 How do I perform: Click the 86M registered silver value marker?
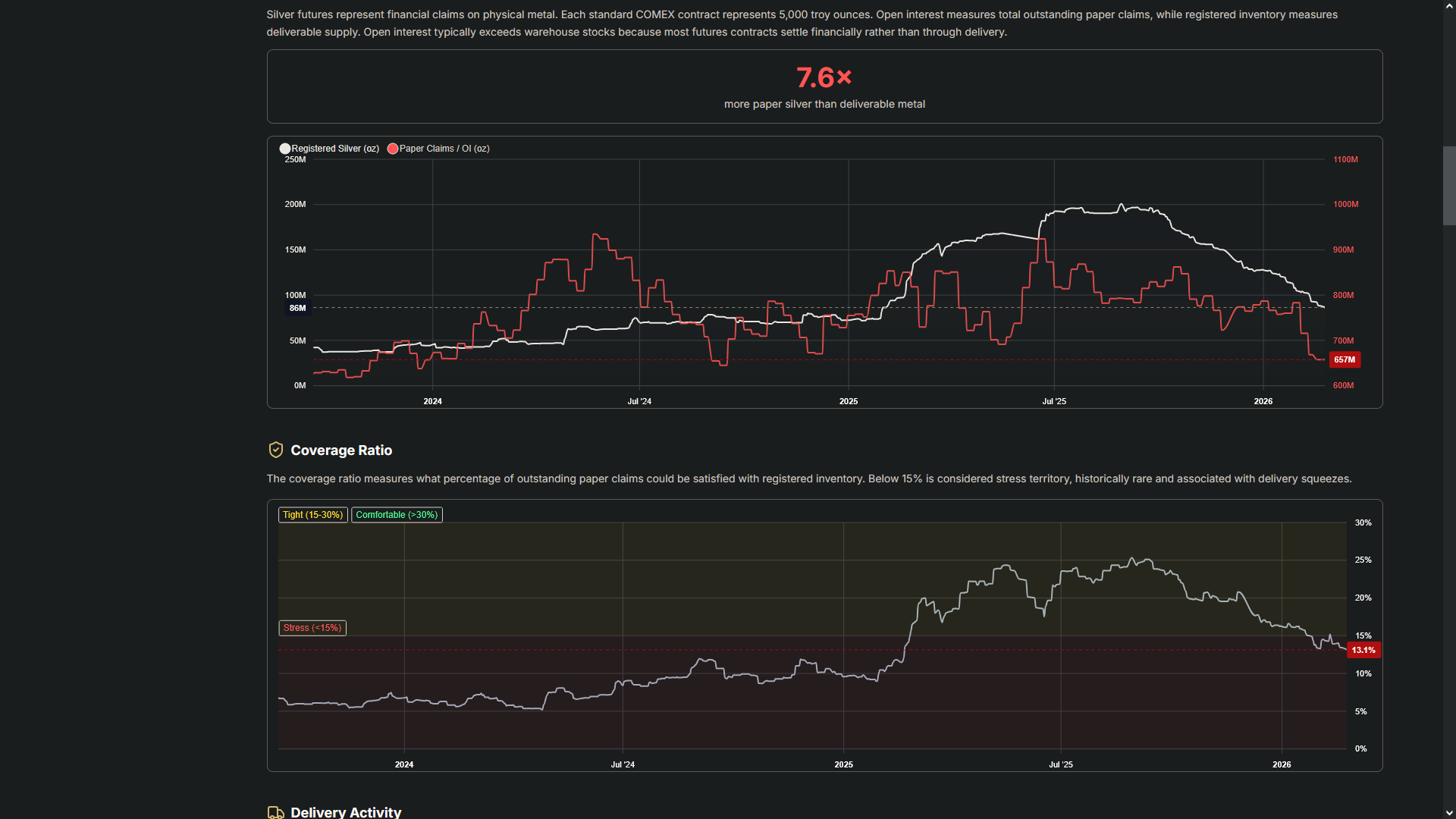(297, 308)
